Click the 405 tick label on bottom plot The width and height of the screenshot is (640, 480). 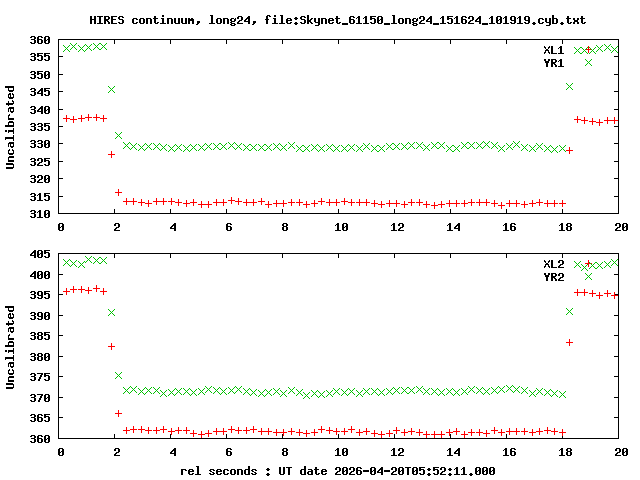[41, 255]
